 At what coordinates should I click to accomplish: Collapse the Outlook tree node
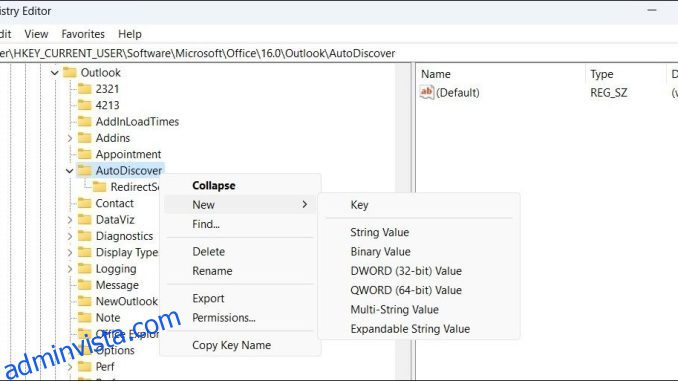pos(54,73)
